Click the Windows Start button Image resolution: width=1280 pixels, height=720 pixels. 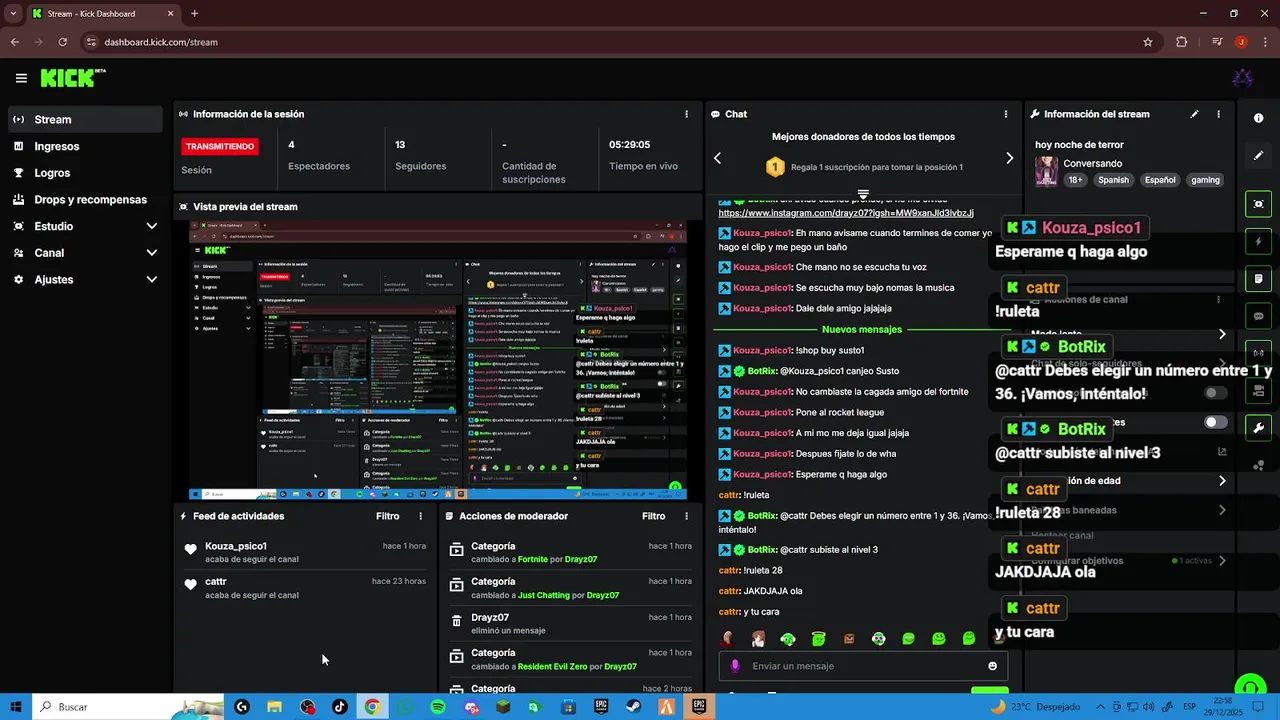pyautogui.click(x=16, y=707)
